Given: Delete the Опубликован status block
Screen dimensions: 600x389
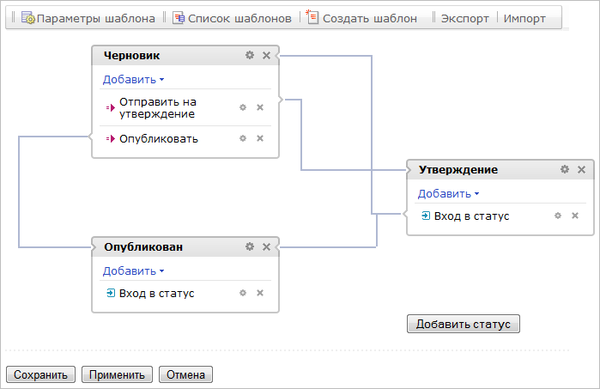Looking at the screenshot, I should [266, 247].
